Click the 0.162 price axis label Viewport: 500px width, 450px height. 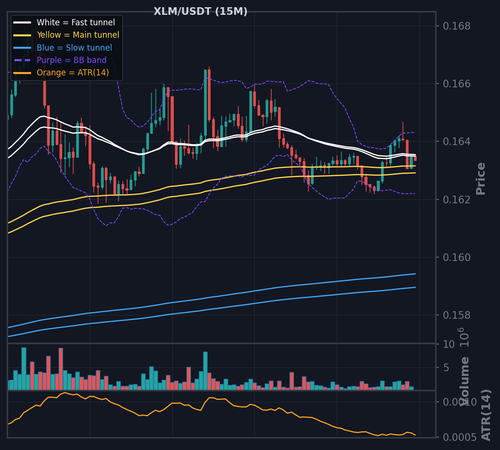point(456,200)
